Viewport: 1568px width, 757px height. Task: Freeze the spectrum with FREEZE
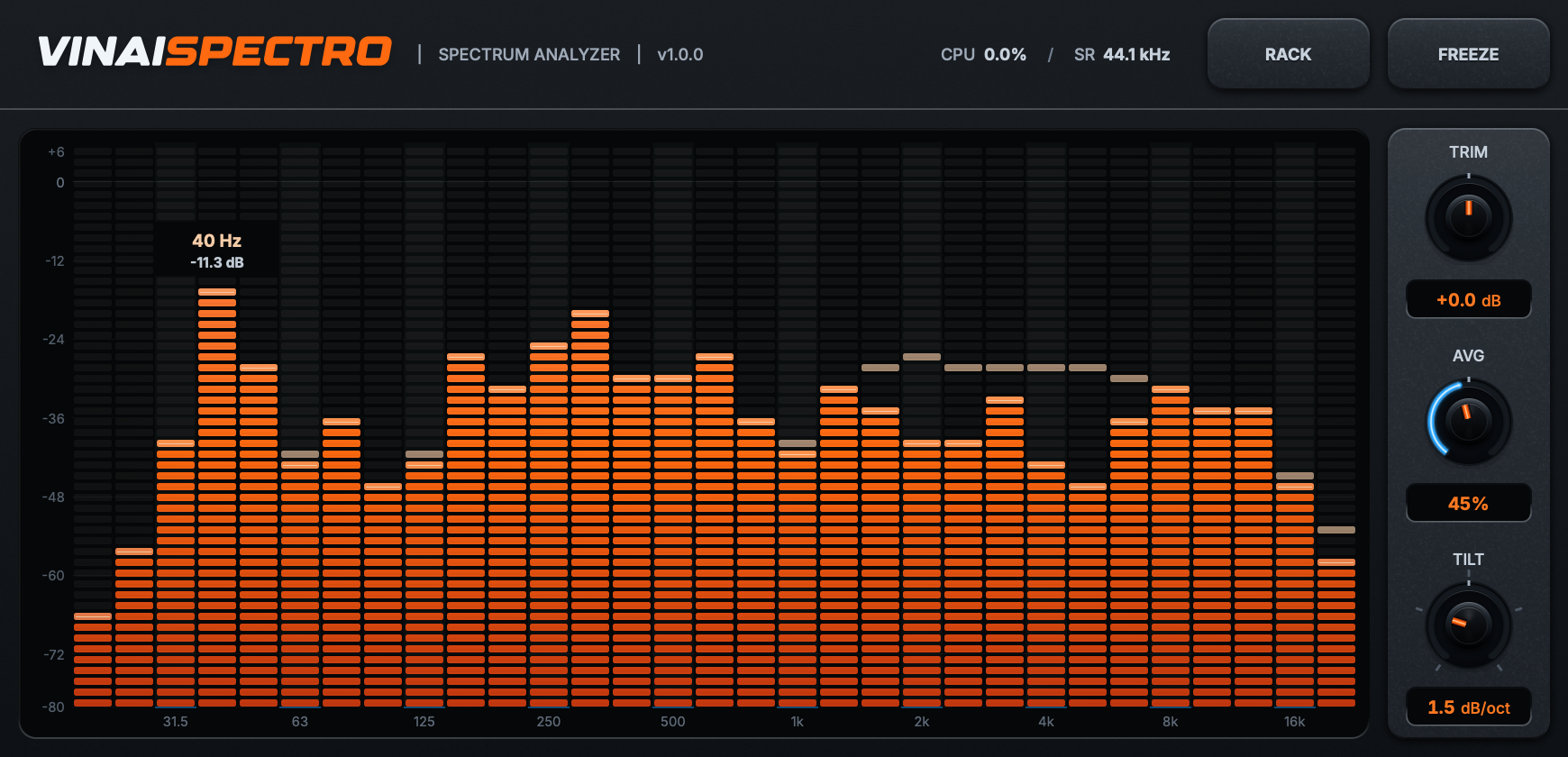click(x=1468, y=54)
